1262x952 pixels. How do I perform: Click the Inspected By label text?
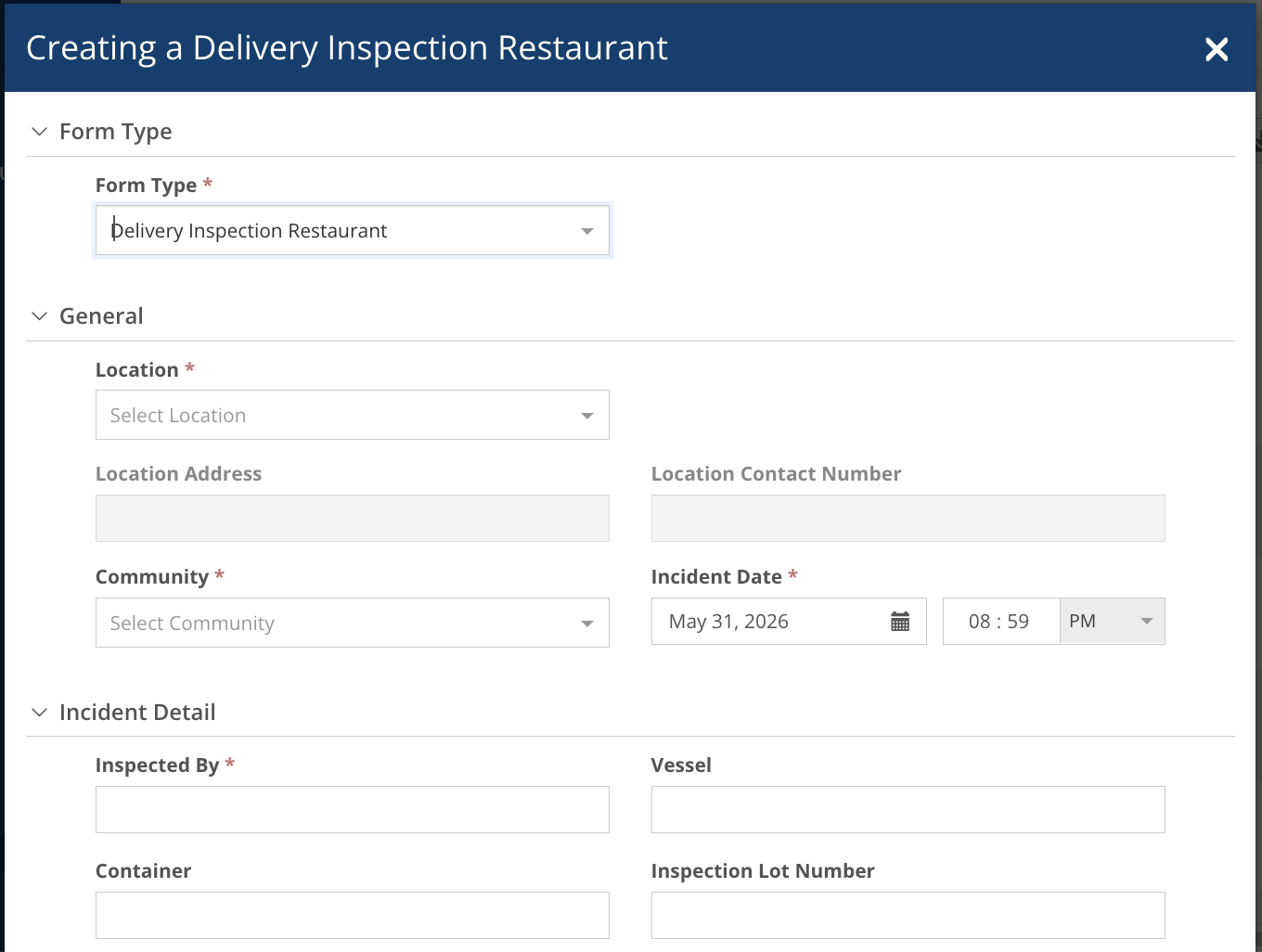157,765
